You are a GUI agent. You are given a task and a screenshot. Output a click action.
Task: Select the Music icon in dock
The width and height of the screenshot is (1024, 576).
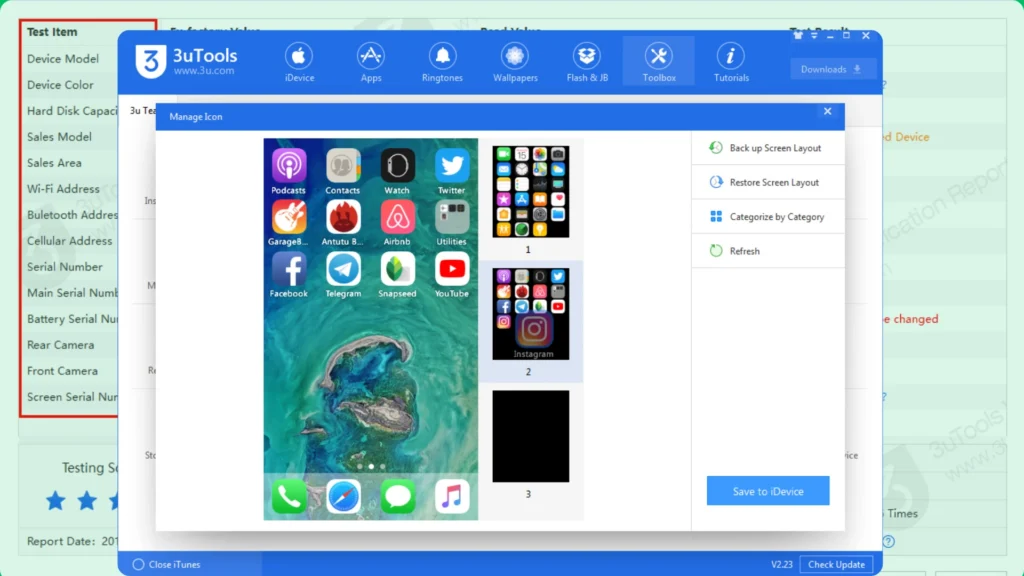pos(451,496)
